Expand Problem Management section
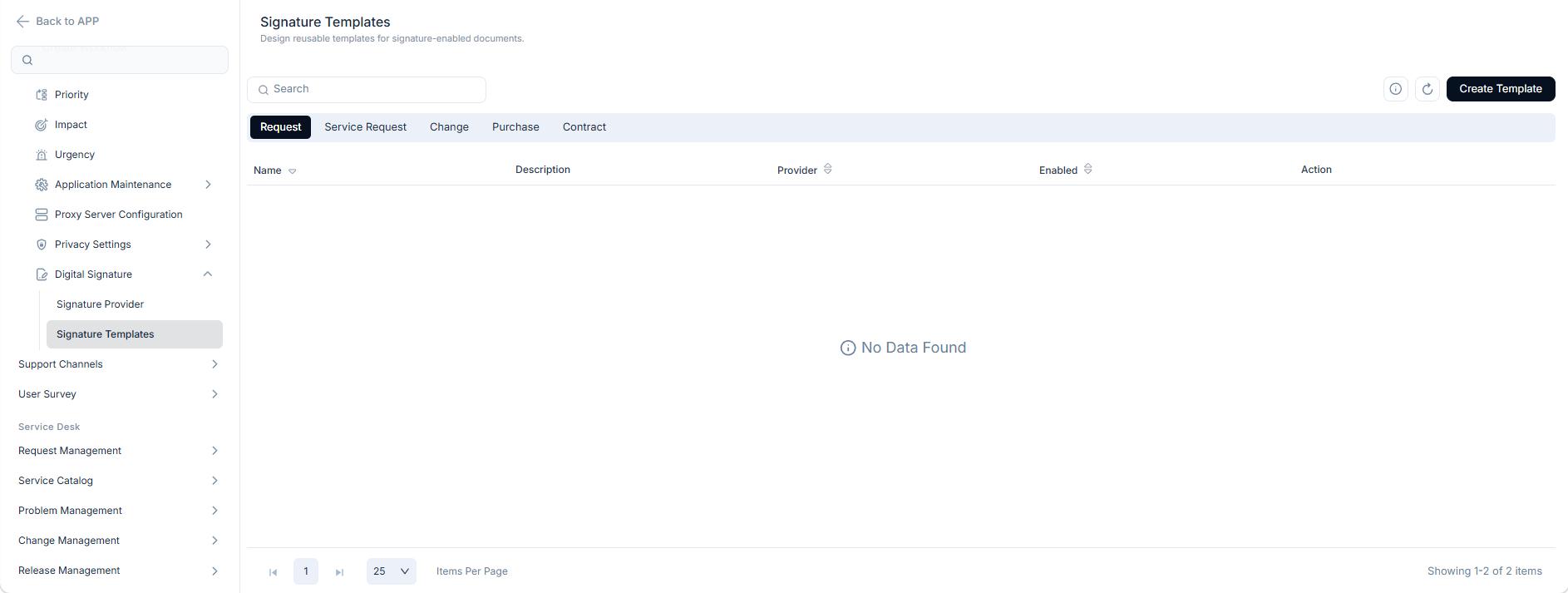Screen dimensions: 1568x593 click(214, 511)
